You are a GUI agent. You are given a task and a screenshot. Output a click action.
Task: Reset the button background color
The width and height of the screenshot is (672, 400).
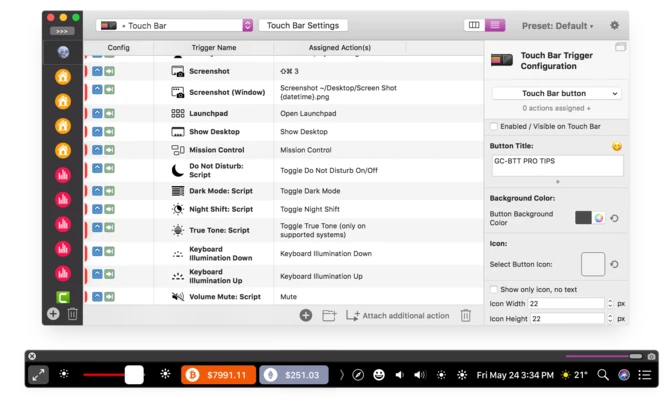pos(614,218)
